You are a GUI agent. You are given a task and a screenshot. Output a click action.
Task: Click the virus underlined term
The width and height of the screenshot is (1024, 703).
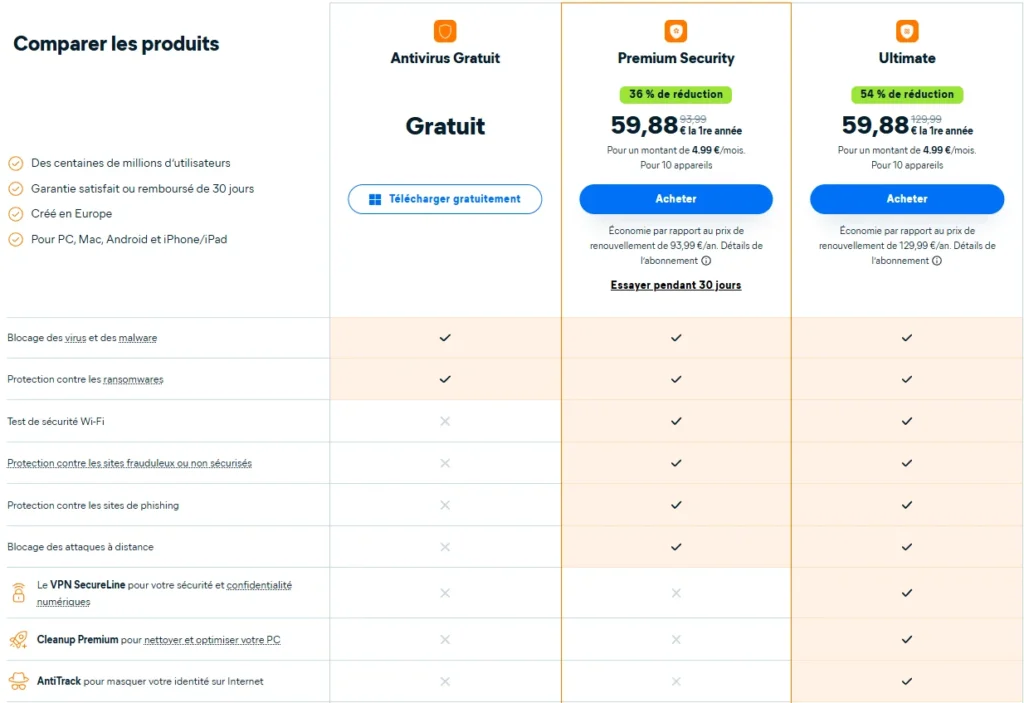(75, 338)
